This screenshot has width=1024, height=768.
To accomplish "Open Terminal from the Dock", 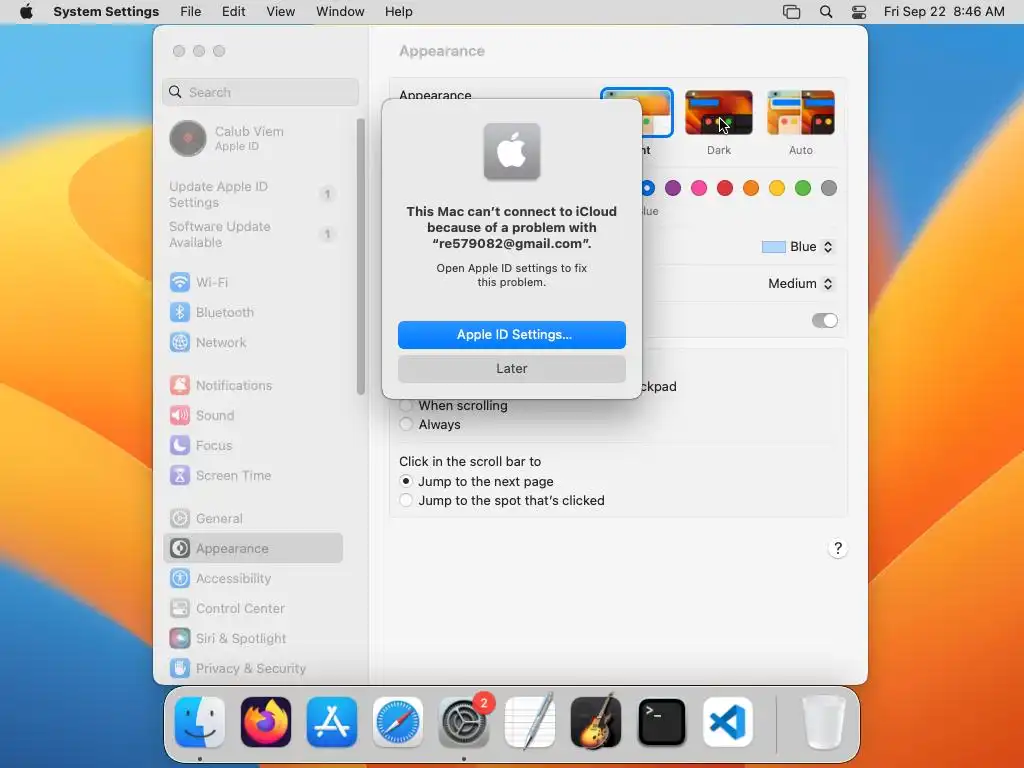I will tap(662, 722).
